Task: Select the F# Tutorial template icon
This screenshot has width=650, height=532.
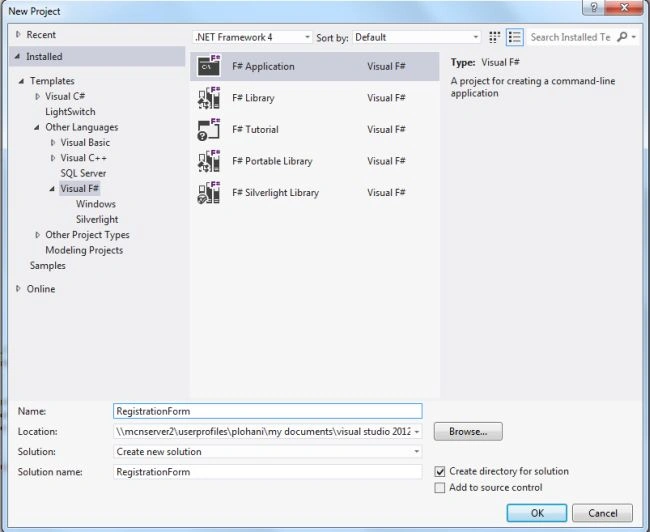Action: point(209,129)
